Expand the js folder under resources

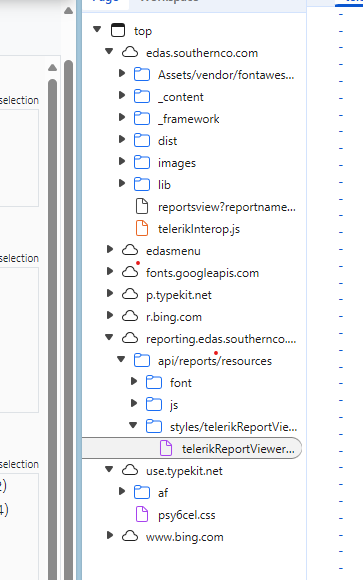click(x=134, y=403)
